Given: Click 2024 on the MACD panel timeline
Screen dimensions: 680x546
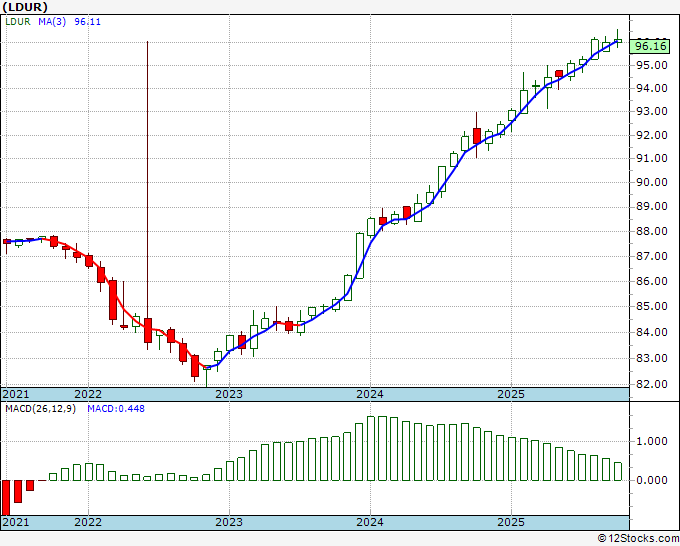Looking at the screenshot, I should point(370,522).
